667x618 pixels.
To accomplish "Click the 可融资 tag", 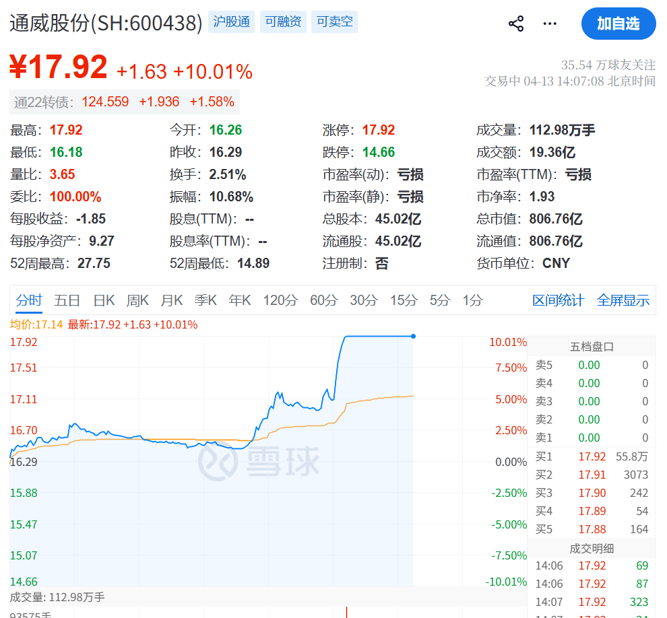I will [284, 22].
